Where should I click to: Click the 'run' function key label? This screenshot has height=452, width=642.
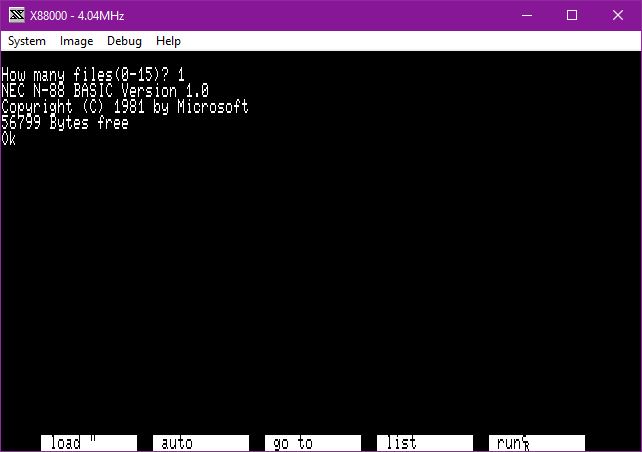point(537,443)
